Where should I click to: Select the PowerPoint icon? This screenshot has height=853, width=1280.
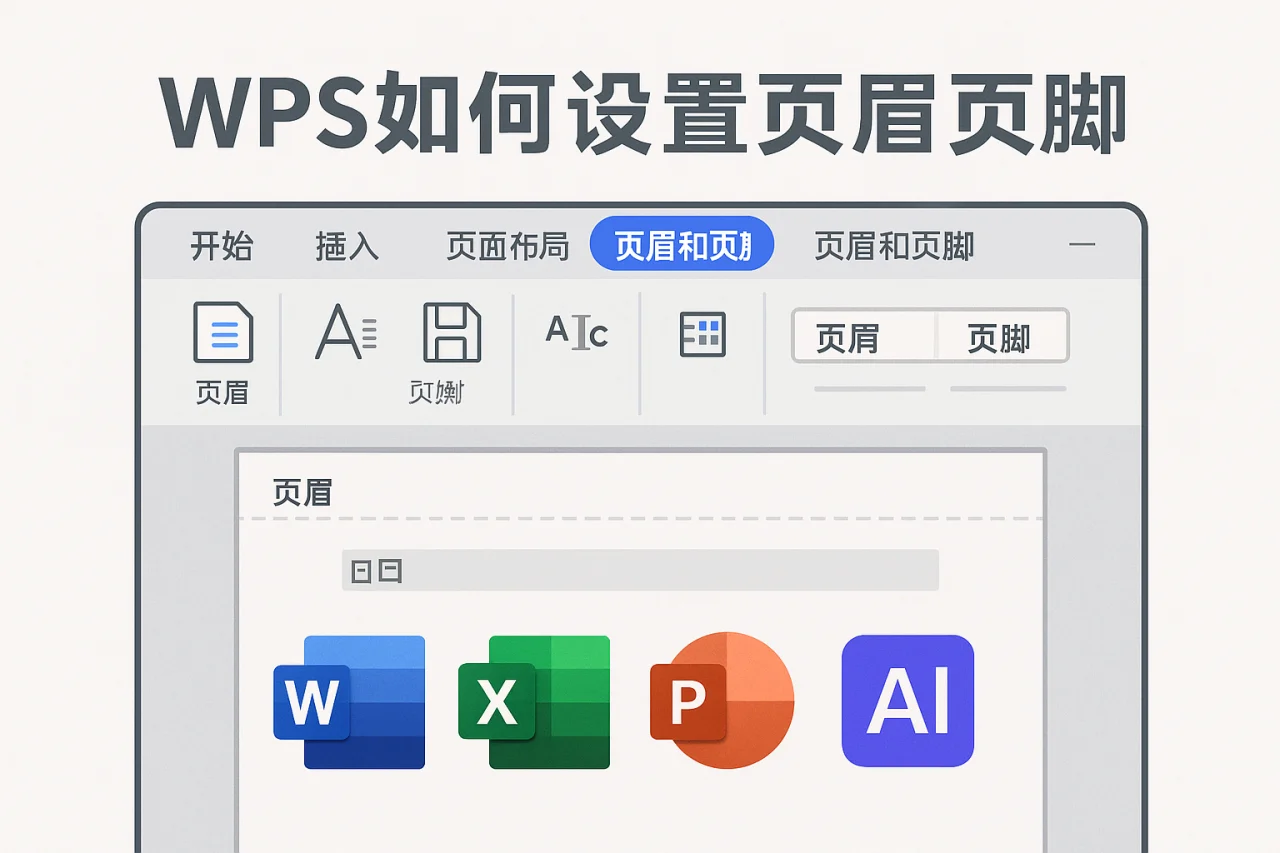pos(720,699)
